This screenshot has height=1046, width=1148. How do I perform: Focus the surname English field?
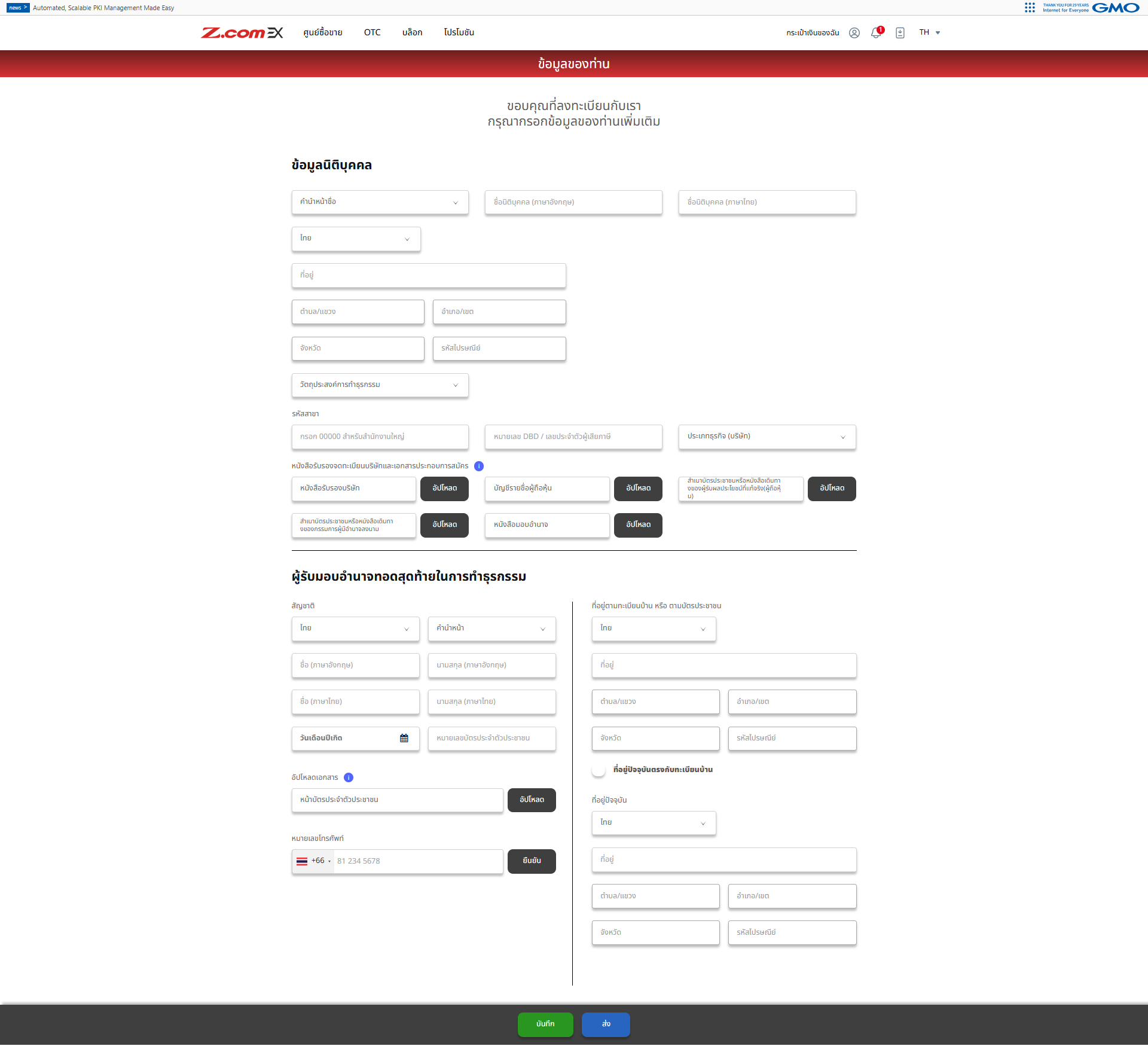point(492,666)
